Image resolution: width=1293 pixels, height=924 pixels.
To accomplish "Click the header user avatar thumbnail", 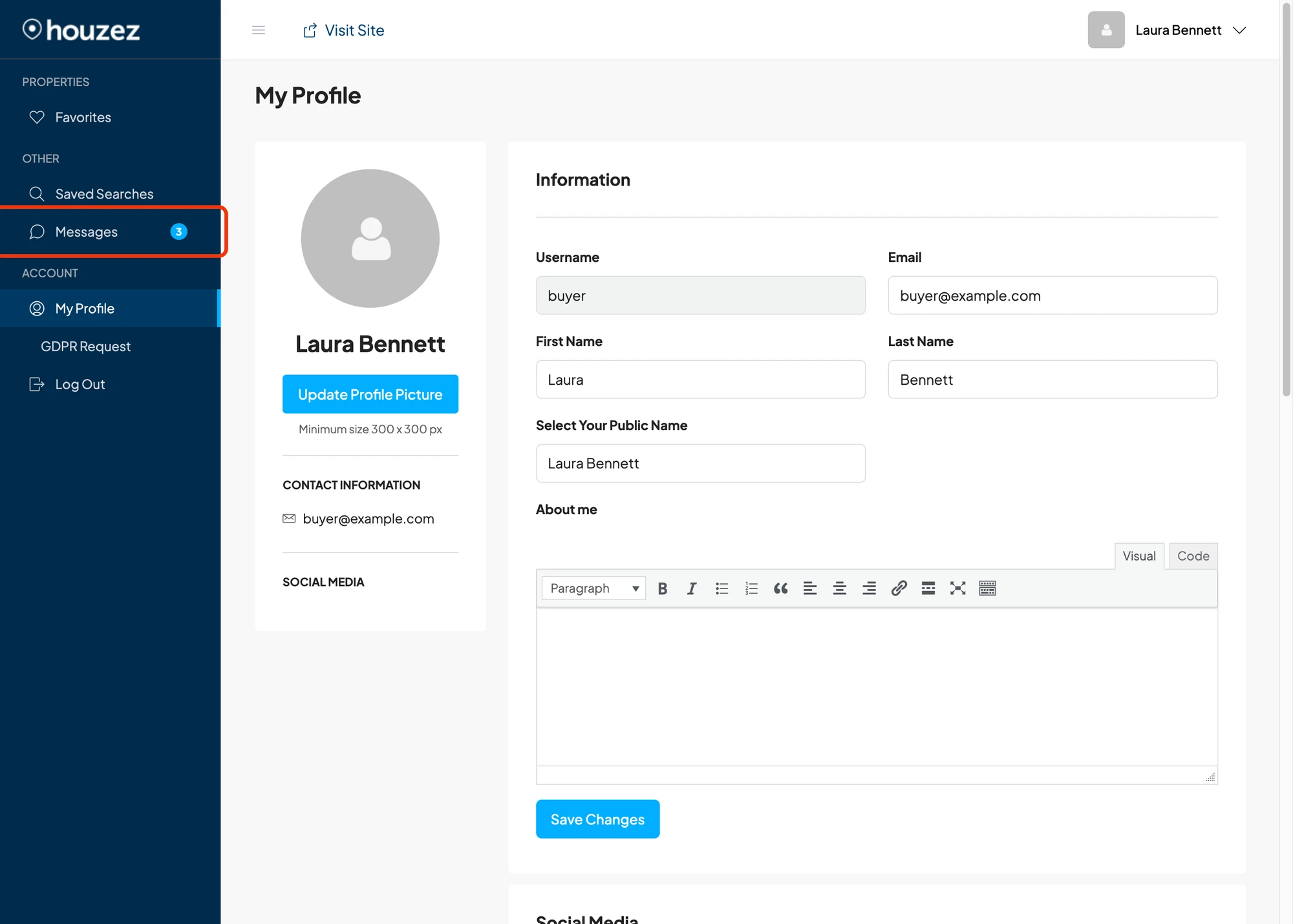I will tap(1106, 30).
